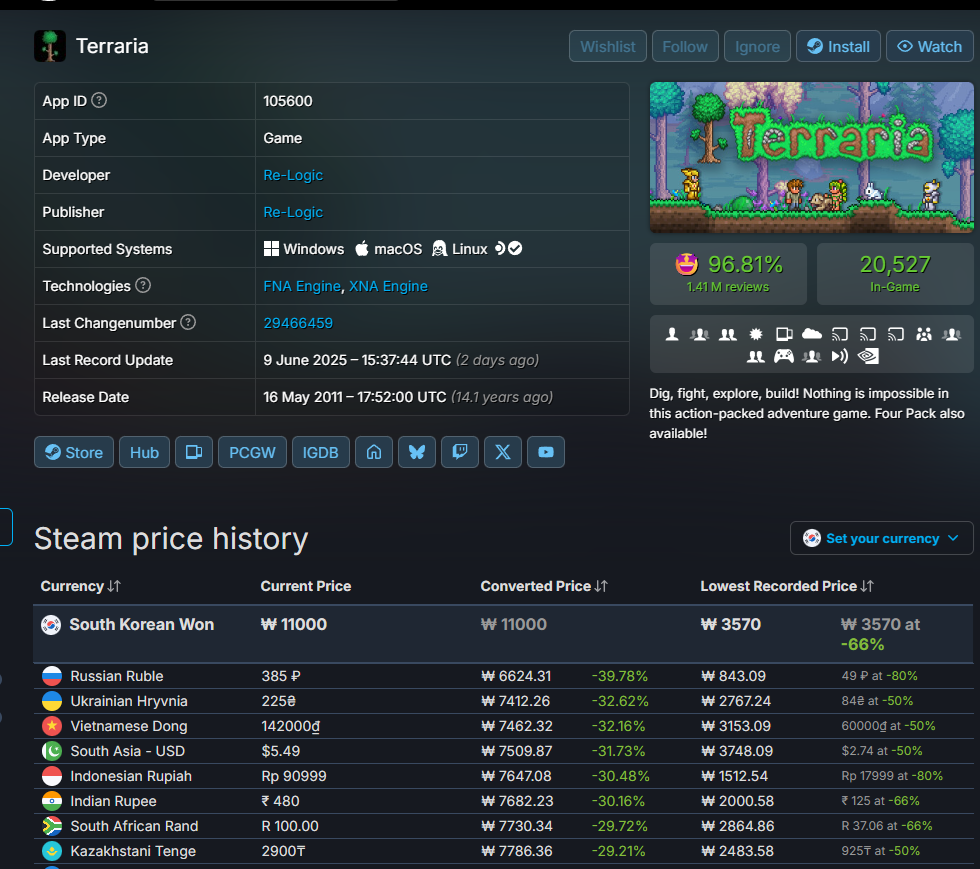Click the Indian flag icon in Rupee row
The height and width of the screenshot is (869, 980).
tap(52, 801)
